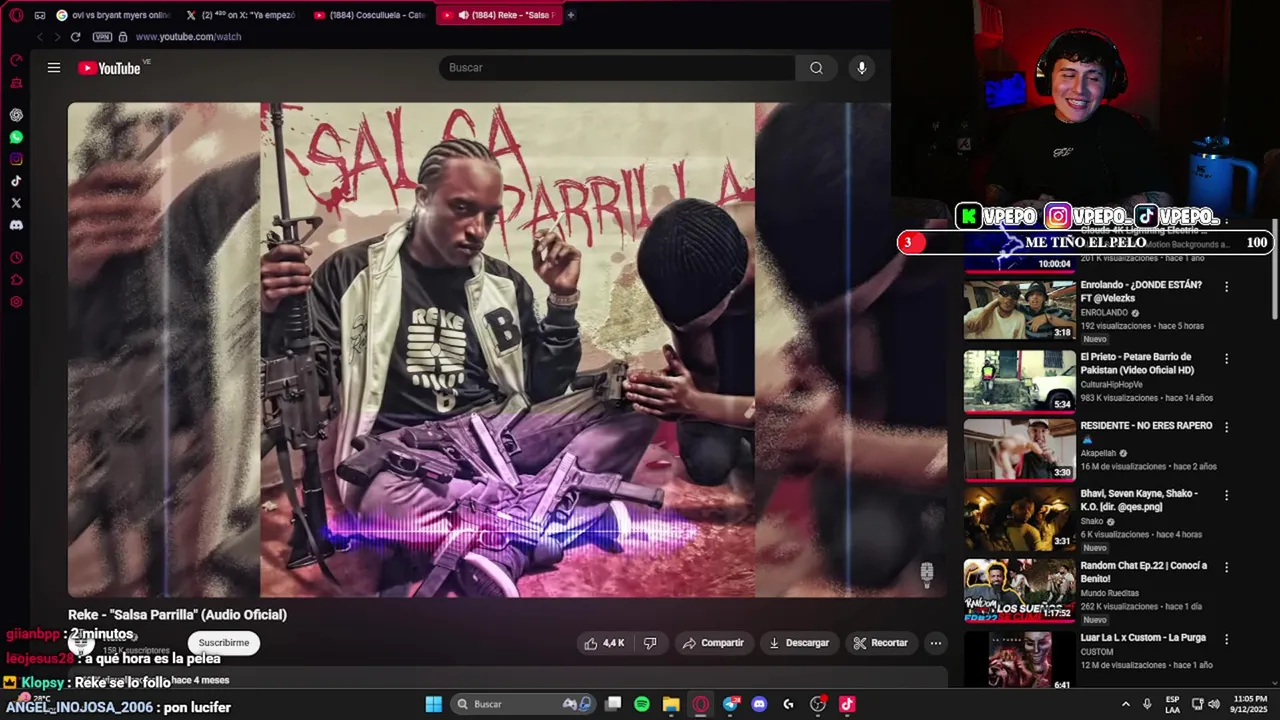Open Discord in the Opera sidebar

click(16, 225)
